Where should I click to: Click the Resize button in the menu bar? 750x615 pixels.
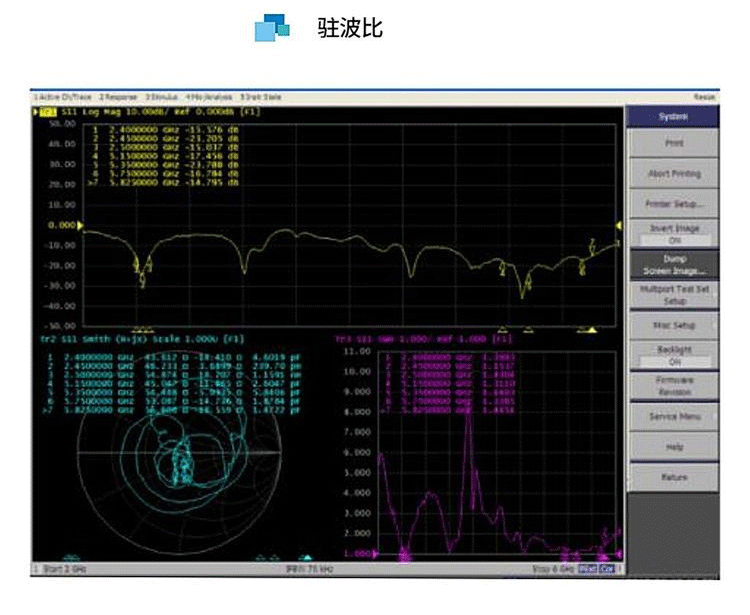tap(704, 97)
